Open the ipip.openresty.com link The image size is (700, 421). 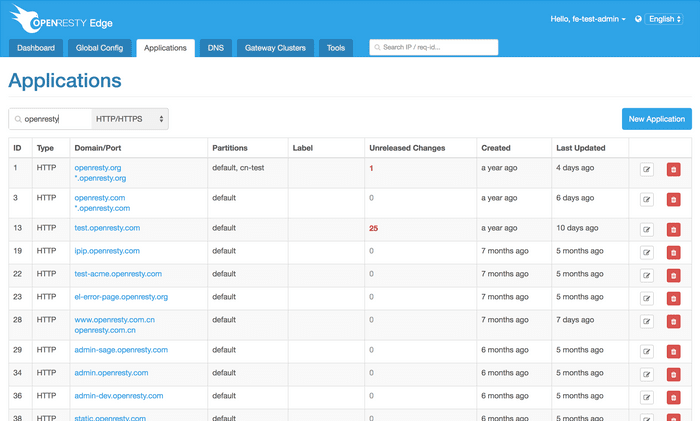pos(107,251)
